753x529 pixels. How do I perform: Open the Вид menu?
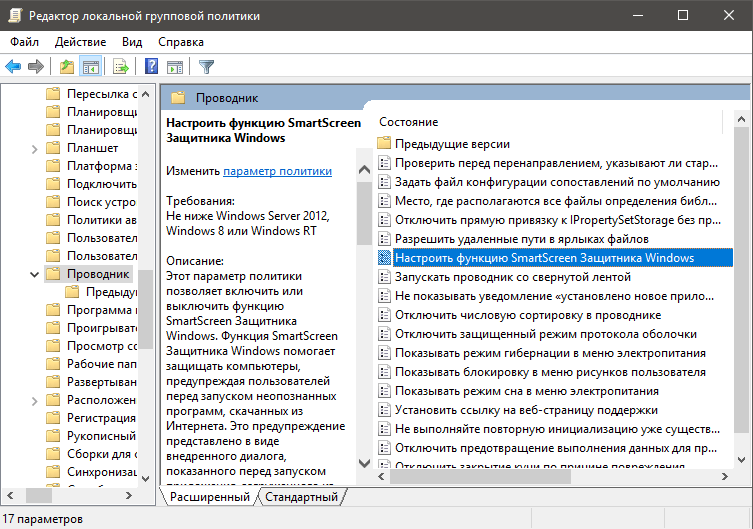pyautogui.click(x=132, y=42)
